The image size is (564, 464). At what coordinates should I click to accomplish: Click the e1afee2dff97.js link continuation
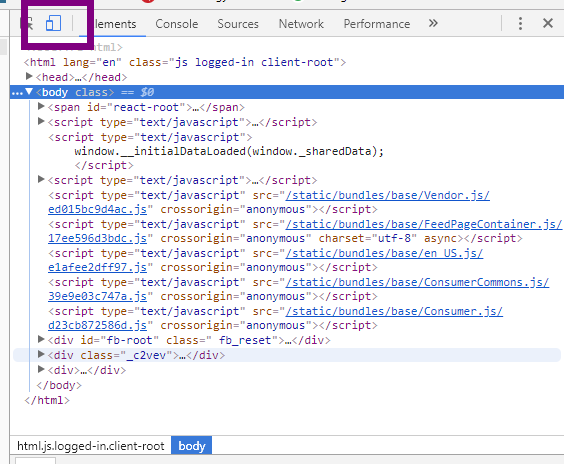97,268
